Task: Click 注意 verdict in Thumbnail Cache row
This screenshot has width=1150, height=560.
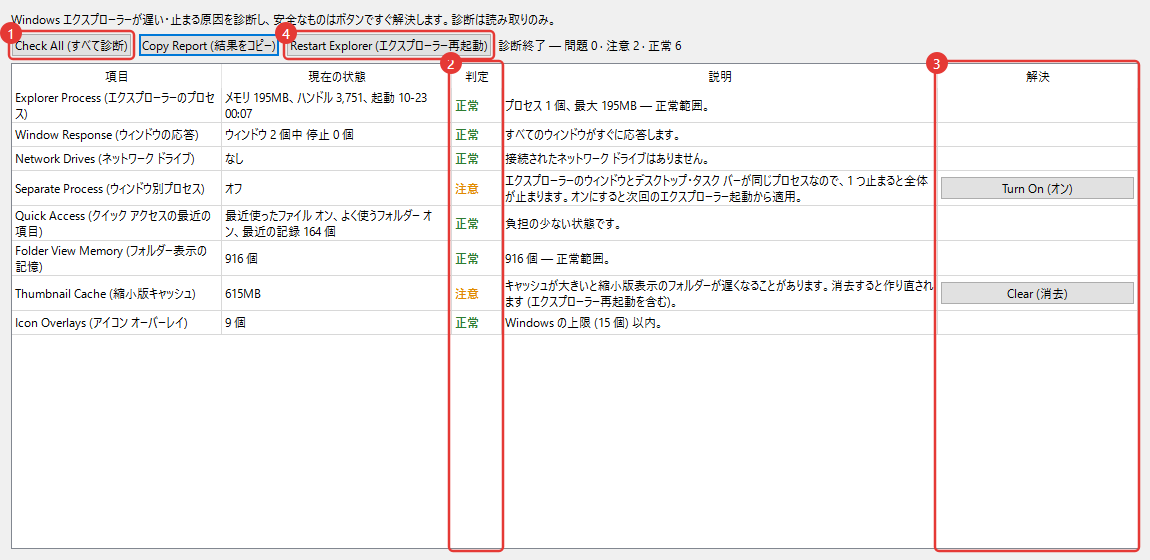Action: [x=467, y=293]
